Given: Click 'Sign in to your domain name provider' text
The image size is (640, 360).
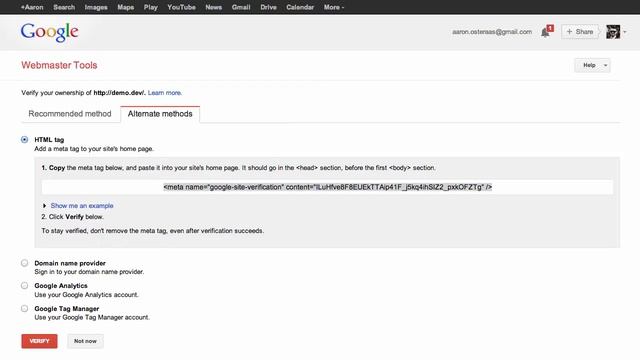Looking at the screenshot, I should 89,272.
